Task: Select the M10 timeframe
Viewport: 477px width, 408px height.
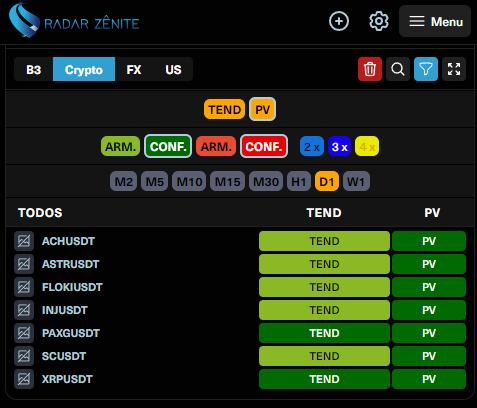Action: point(189,181)
